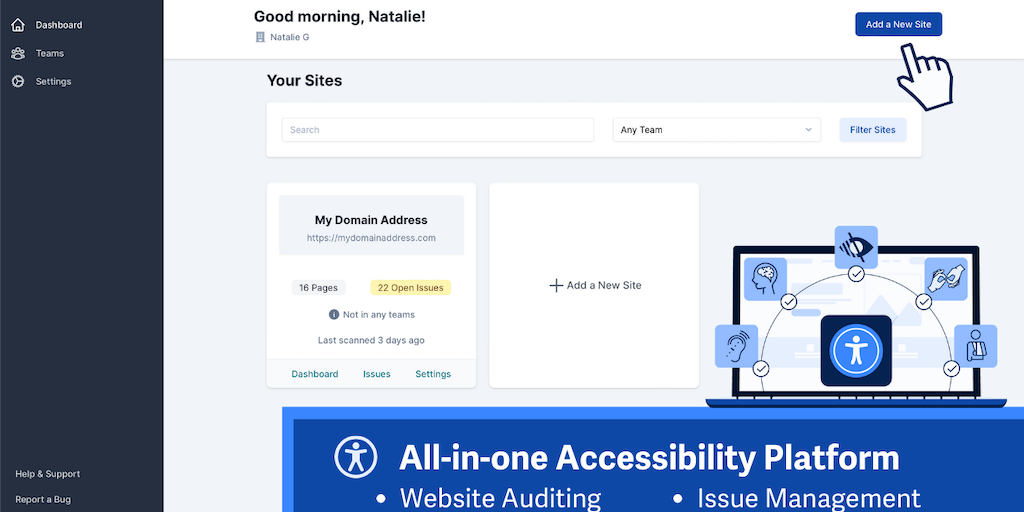
Task: Click the building icon beside Natalie G
Action: click(260, 37)
